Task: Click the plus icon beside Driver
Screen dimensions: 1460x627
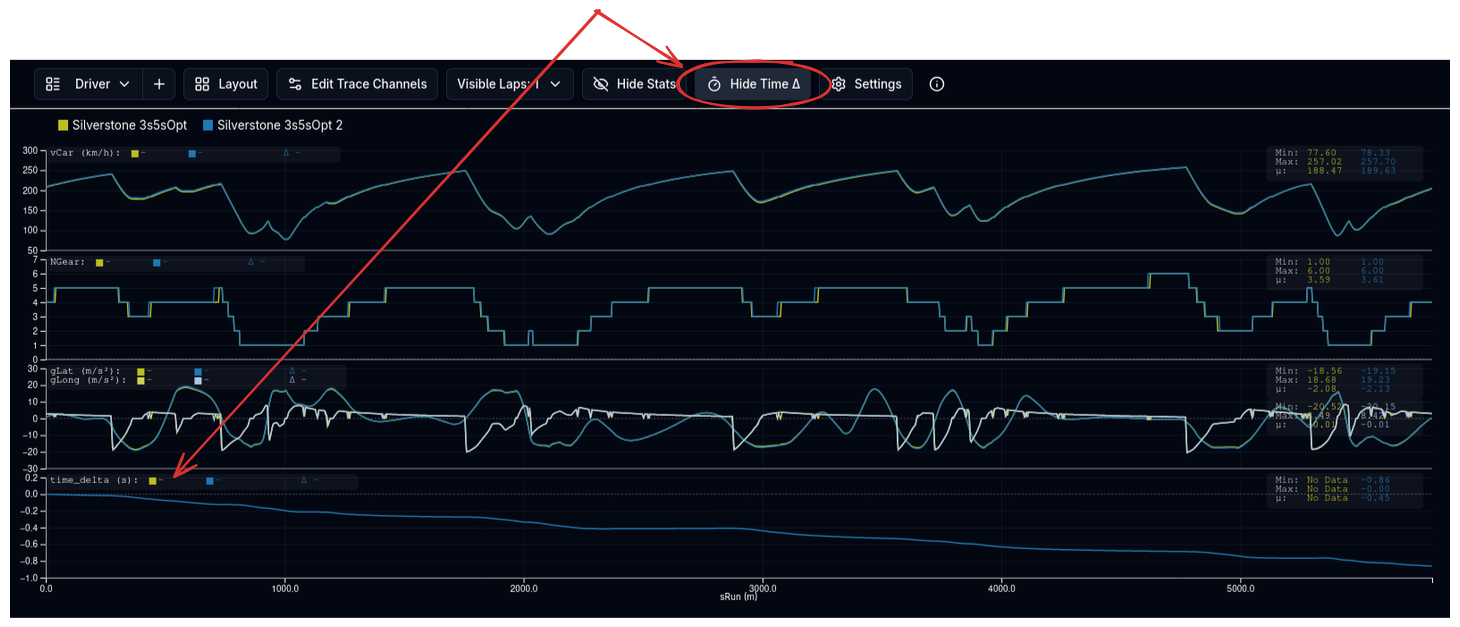Action: pyautogui.click(x=159, y=84)
